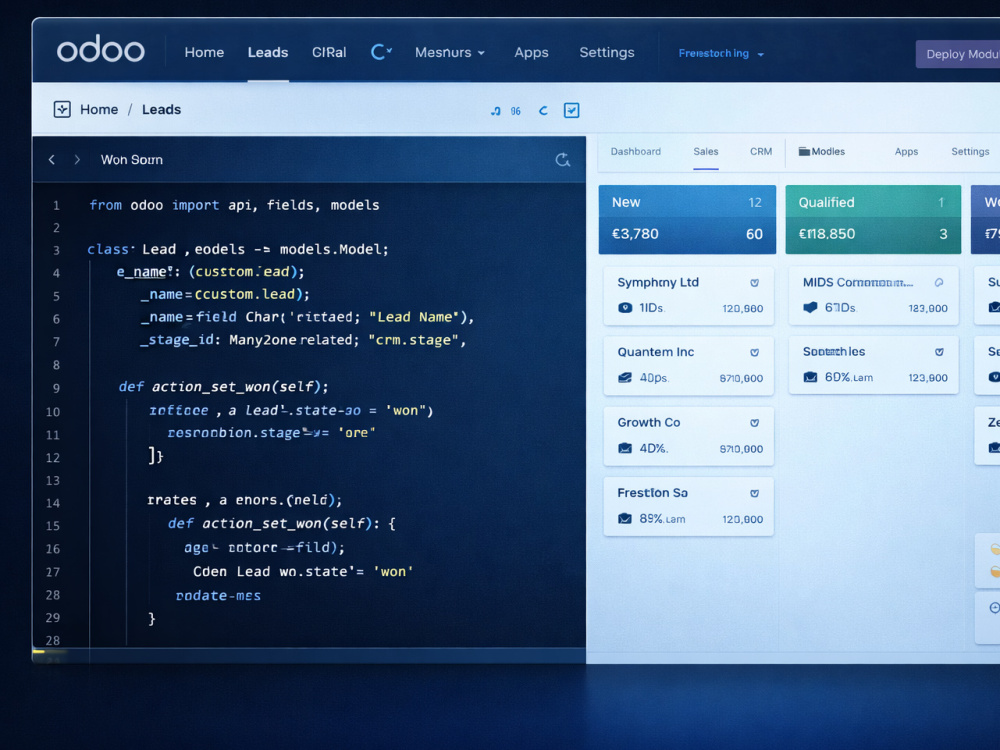Screen dimensions: 1000x750
Task: Click the 12 count in New column header
Action: (755, 202)
